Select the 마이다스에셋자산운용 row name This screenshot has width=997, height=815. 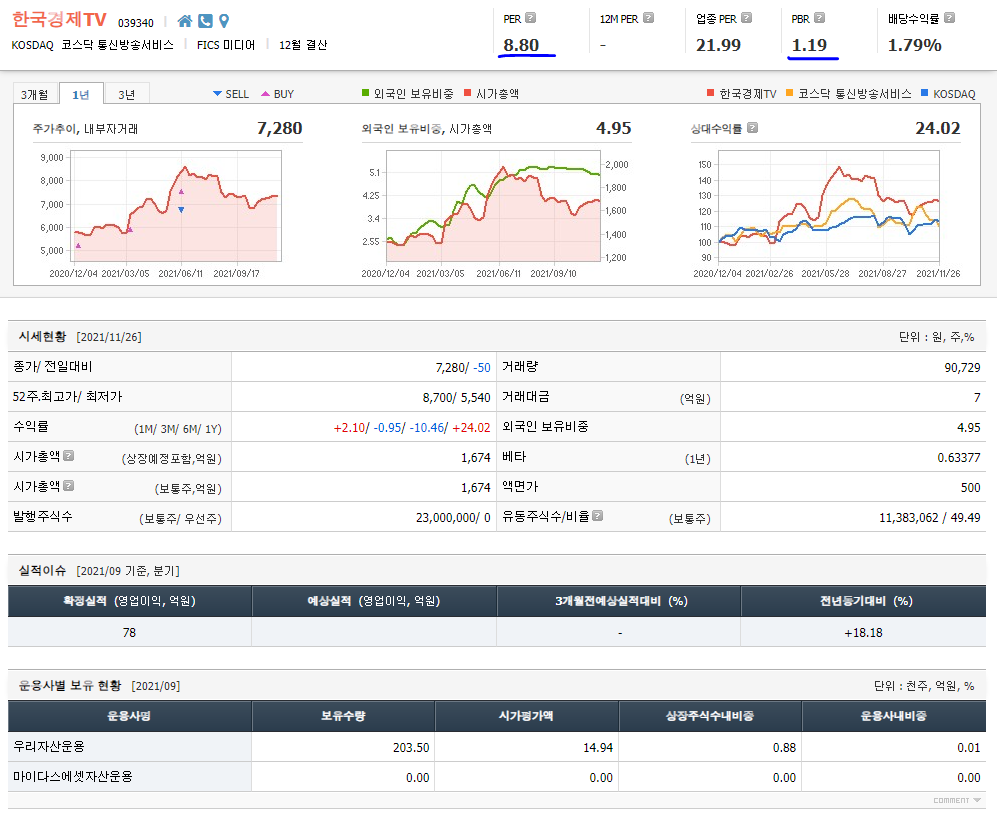pos(73,776)
